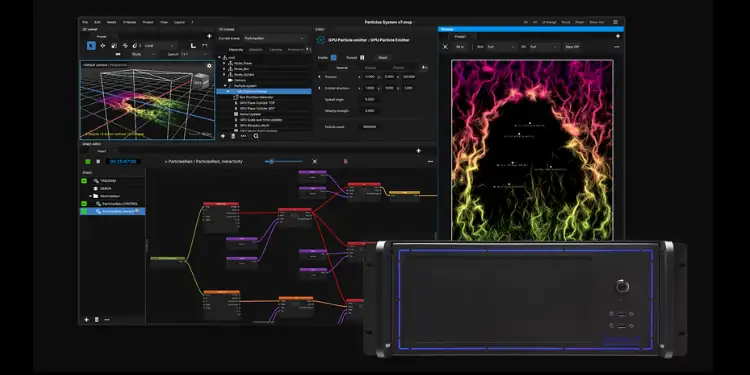750x375 pixels.
Task: Add a new view tab in graph editor
Action: pos(419,151)
